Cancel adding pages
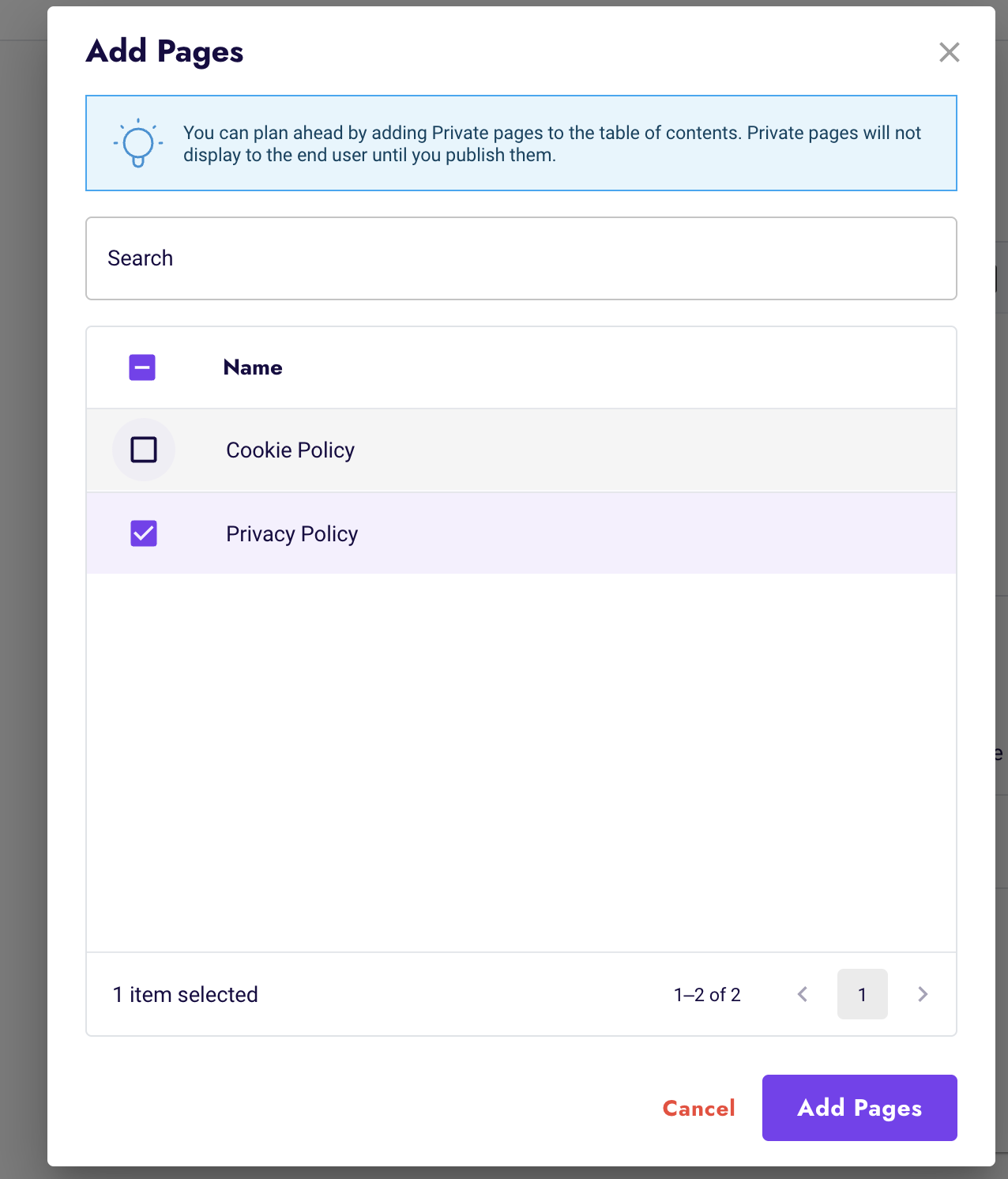Image resolution: width=1008 pixels, height=1179 pixels. click(699, 1108)
